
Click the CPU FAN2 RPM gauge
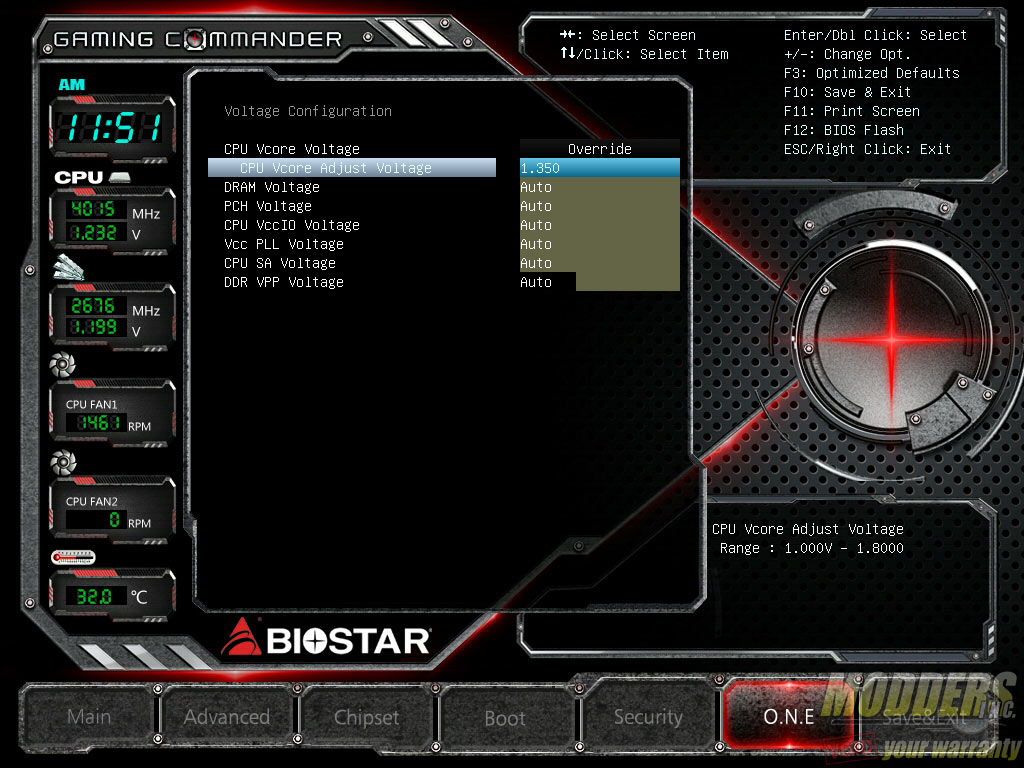tap(112, 510)
